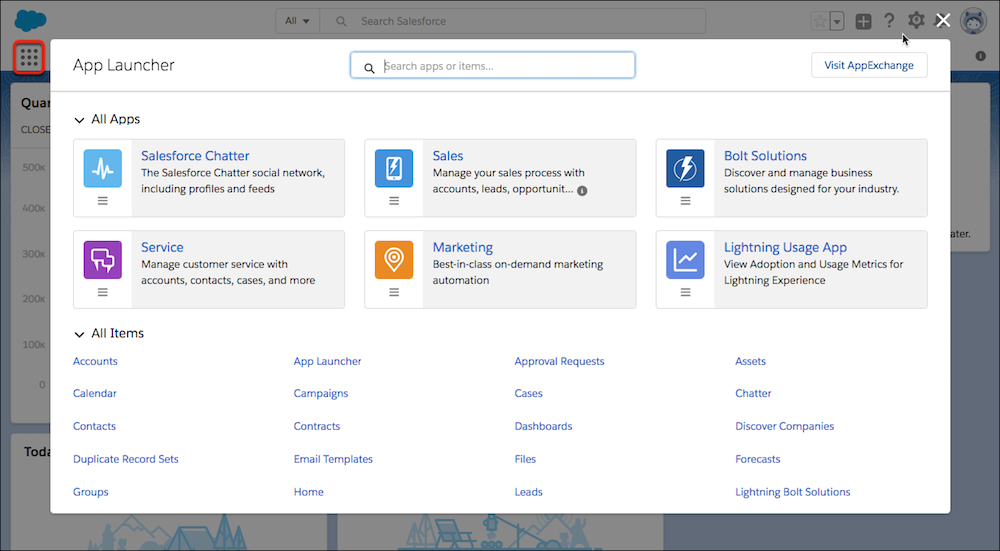1000x551 pixels.
Task: Go to Accounts item
Action: click(x=95, y=361)
